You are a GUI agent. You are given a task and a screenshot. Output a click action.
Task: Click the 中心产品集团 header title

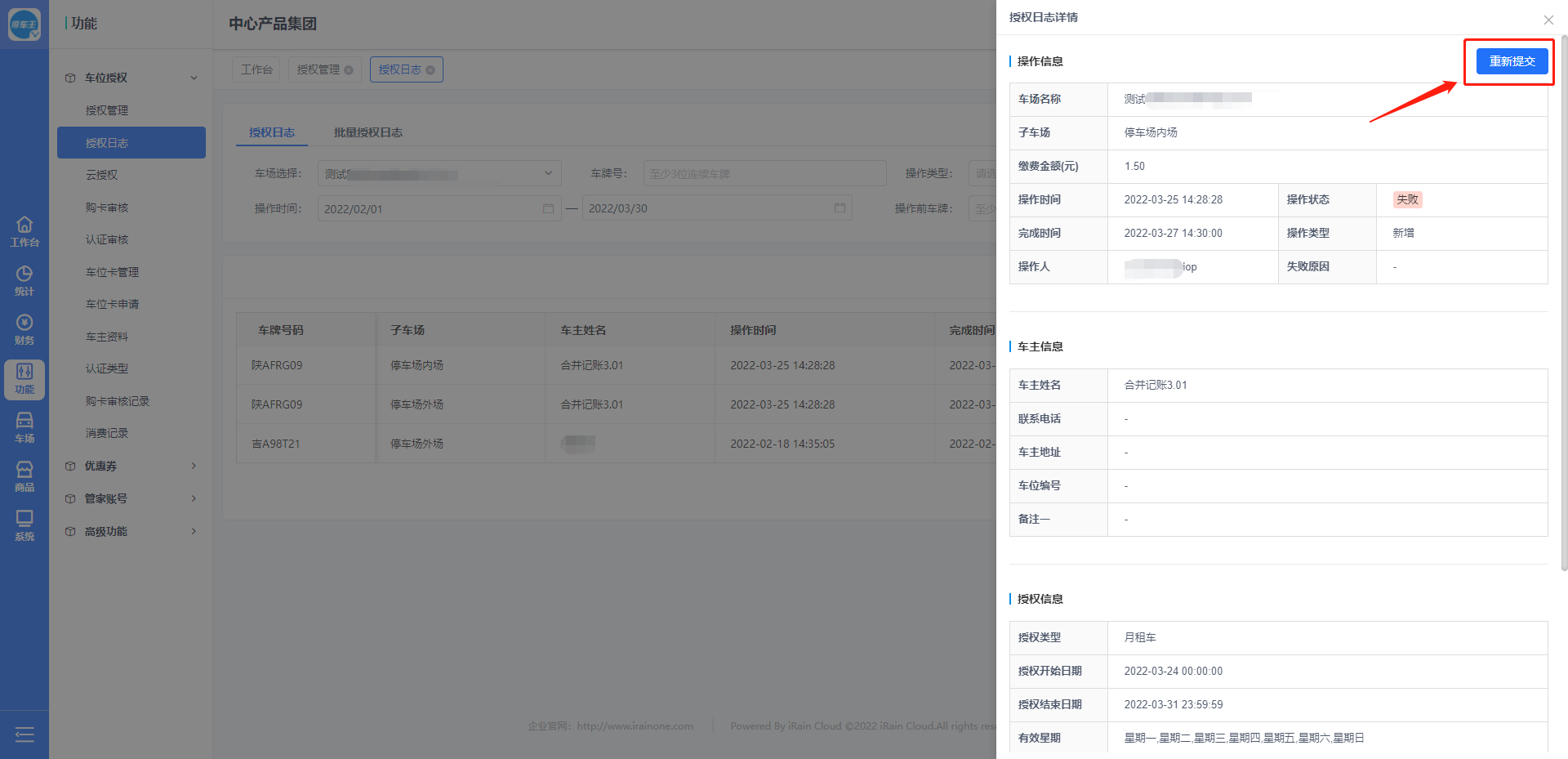point(273,24)
